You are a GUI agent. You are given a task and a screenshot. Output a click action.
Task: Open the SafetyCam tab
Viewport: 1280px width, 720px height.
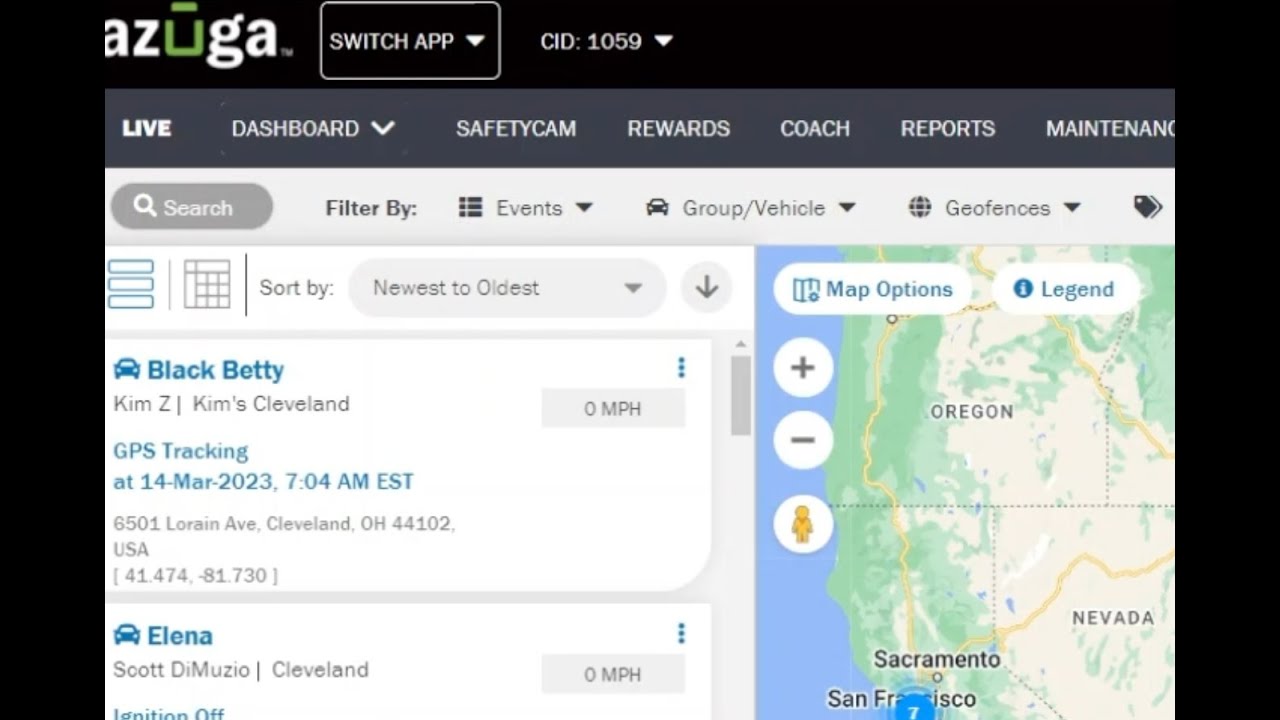click(516, 128)
